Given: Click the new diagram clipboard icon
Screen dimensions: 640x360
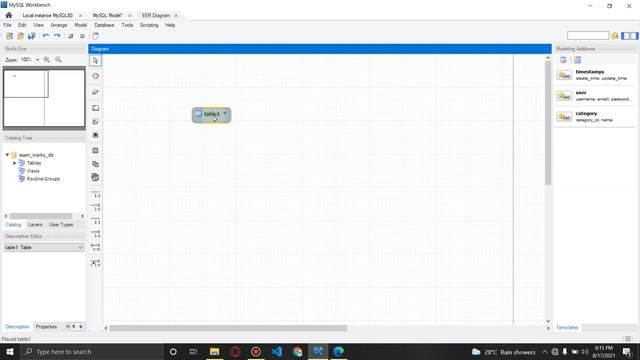Looking at the screenshot, I should tap(95, 36).
